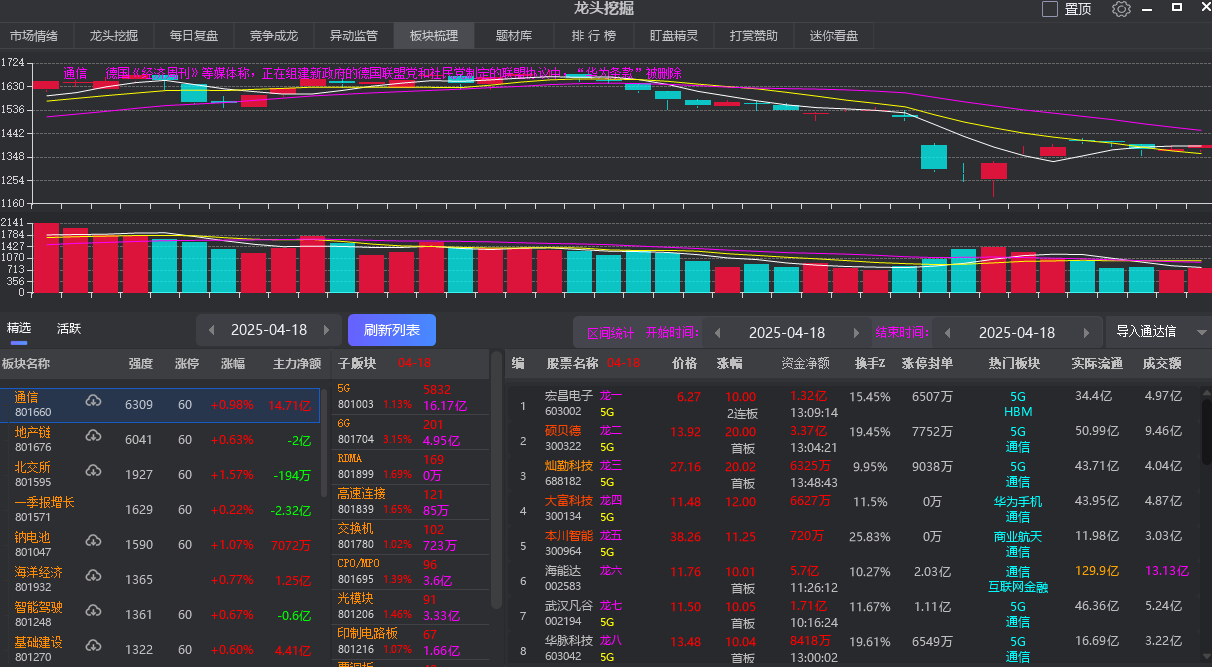
Task: Open the 迷你看盘 tab
Action: [834, 36]
